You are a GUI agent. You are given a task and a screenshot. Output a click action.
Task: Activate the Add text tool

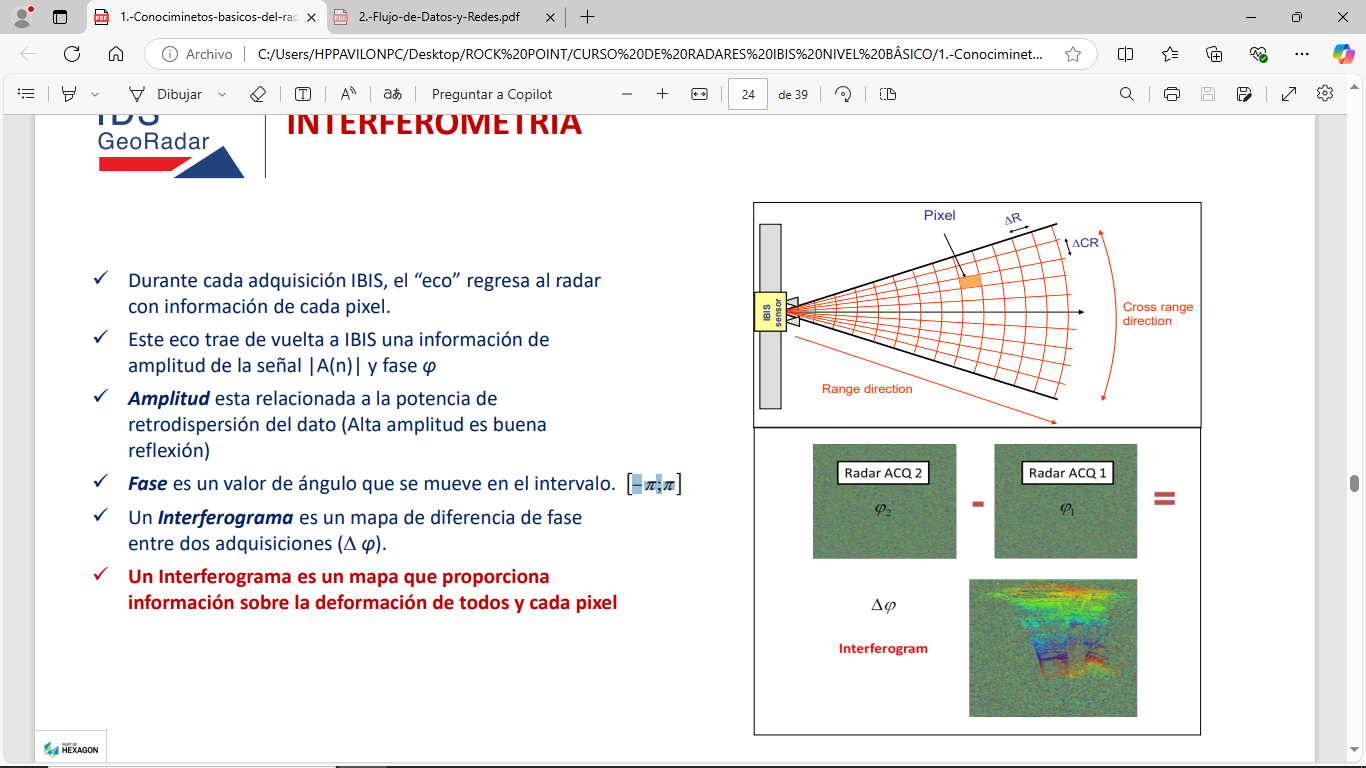(x=303, y=94)
